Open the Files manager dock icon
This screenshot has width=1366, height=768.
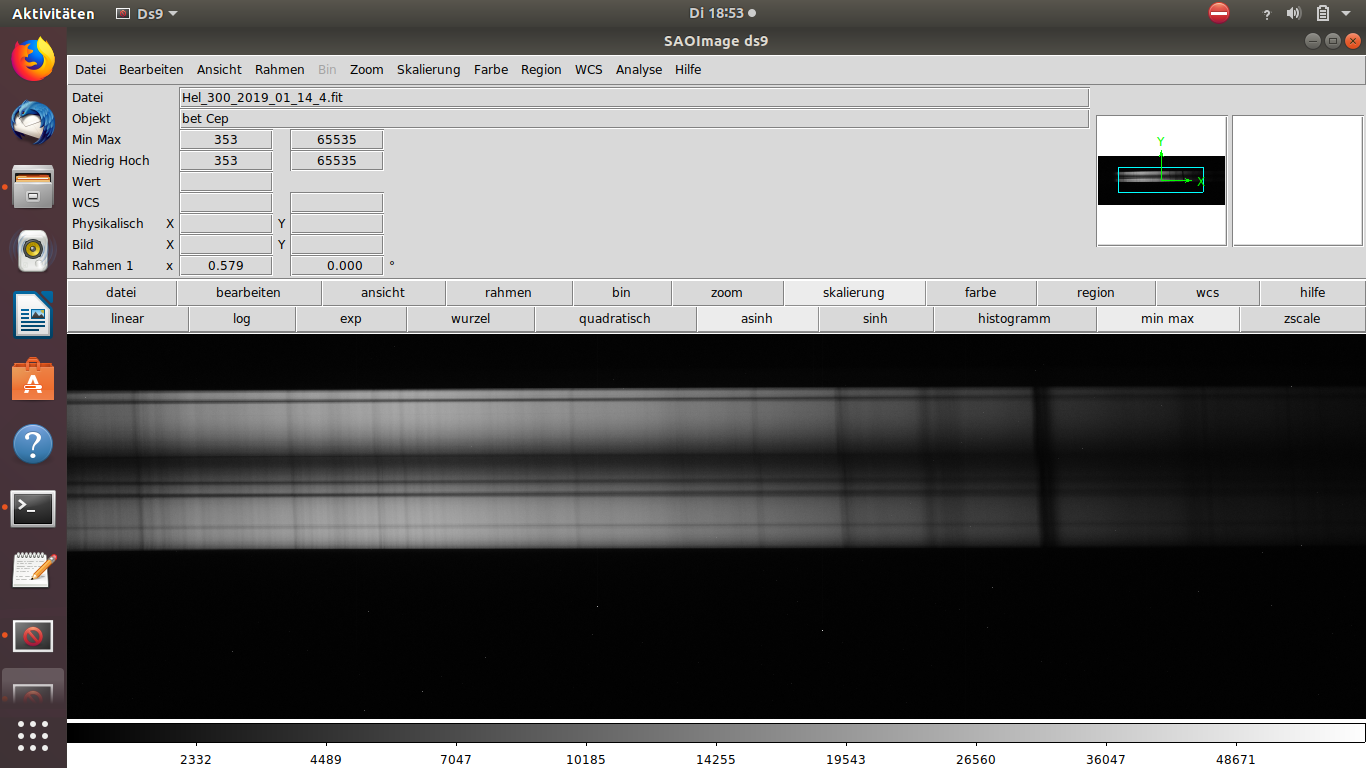click(x=33, y=187)
